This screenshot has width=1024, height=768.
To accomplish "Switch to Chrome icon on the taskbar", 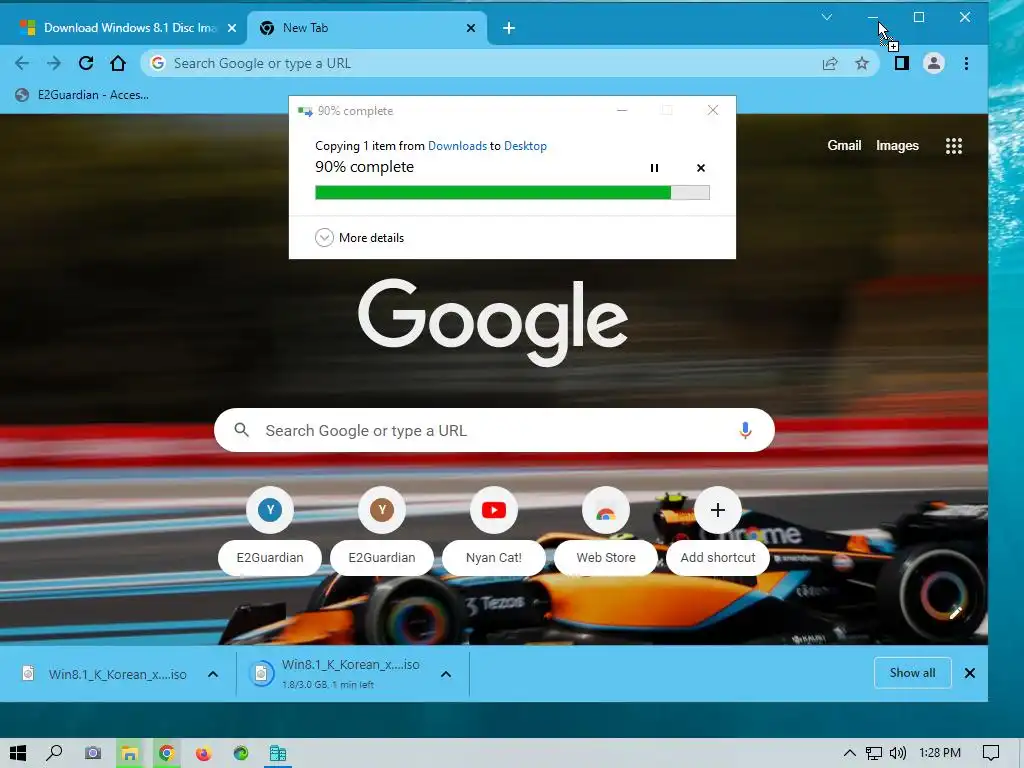I will 167,753.
